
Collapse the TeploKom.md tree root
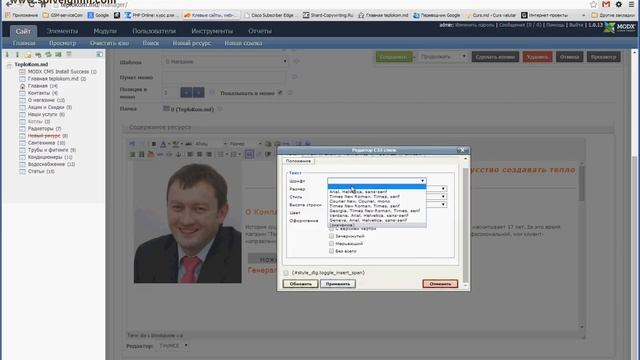tap(9, 64)
